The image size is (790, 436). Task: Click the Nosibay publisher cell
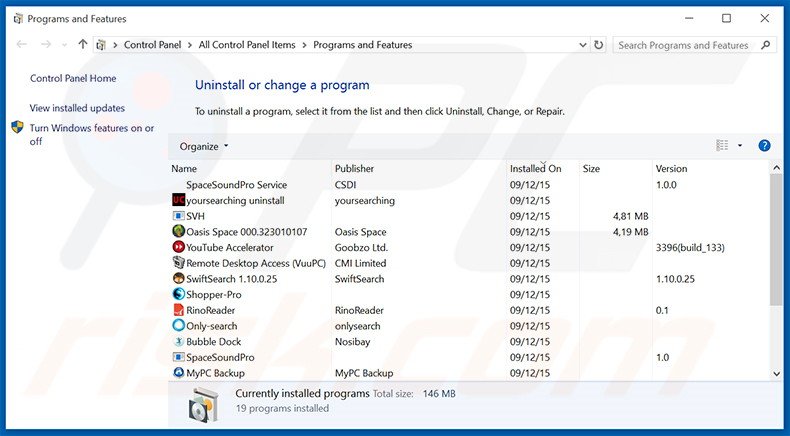[x=352, y=341]
